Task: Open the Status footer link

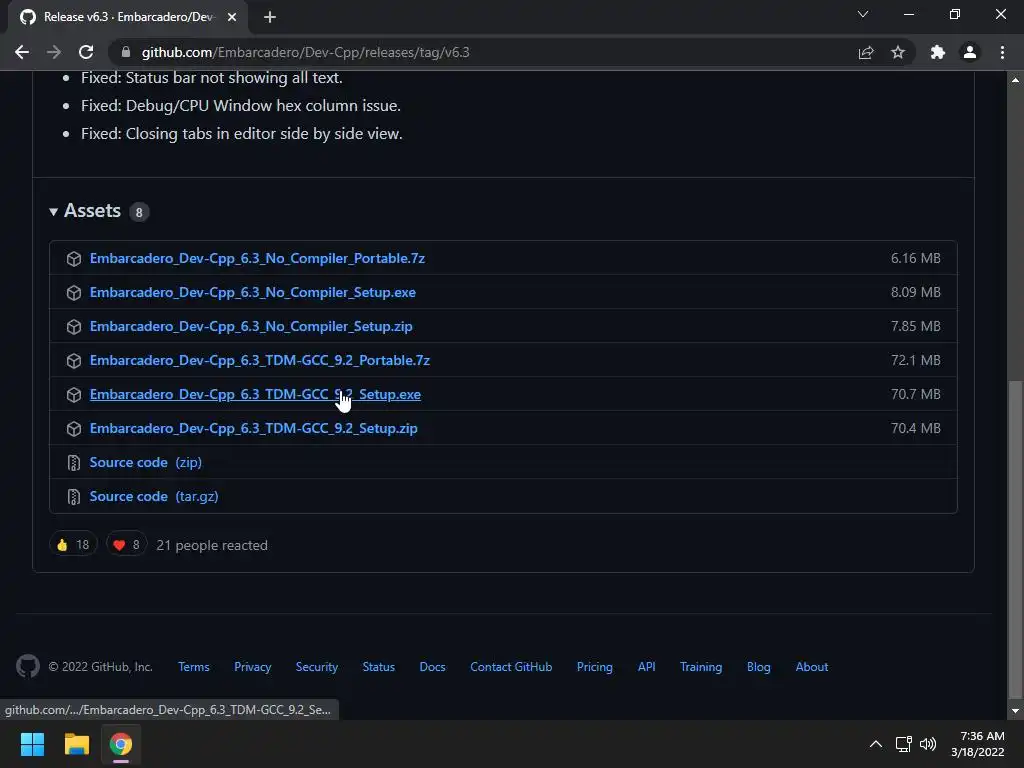Action: coord(379,667)
